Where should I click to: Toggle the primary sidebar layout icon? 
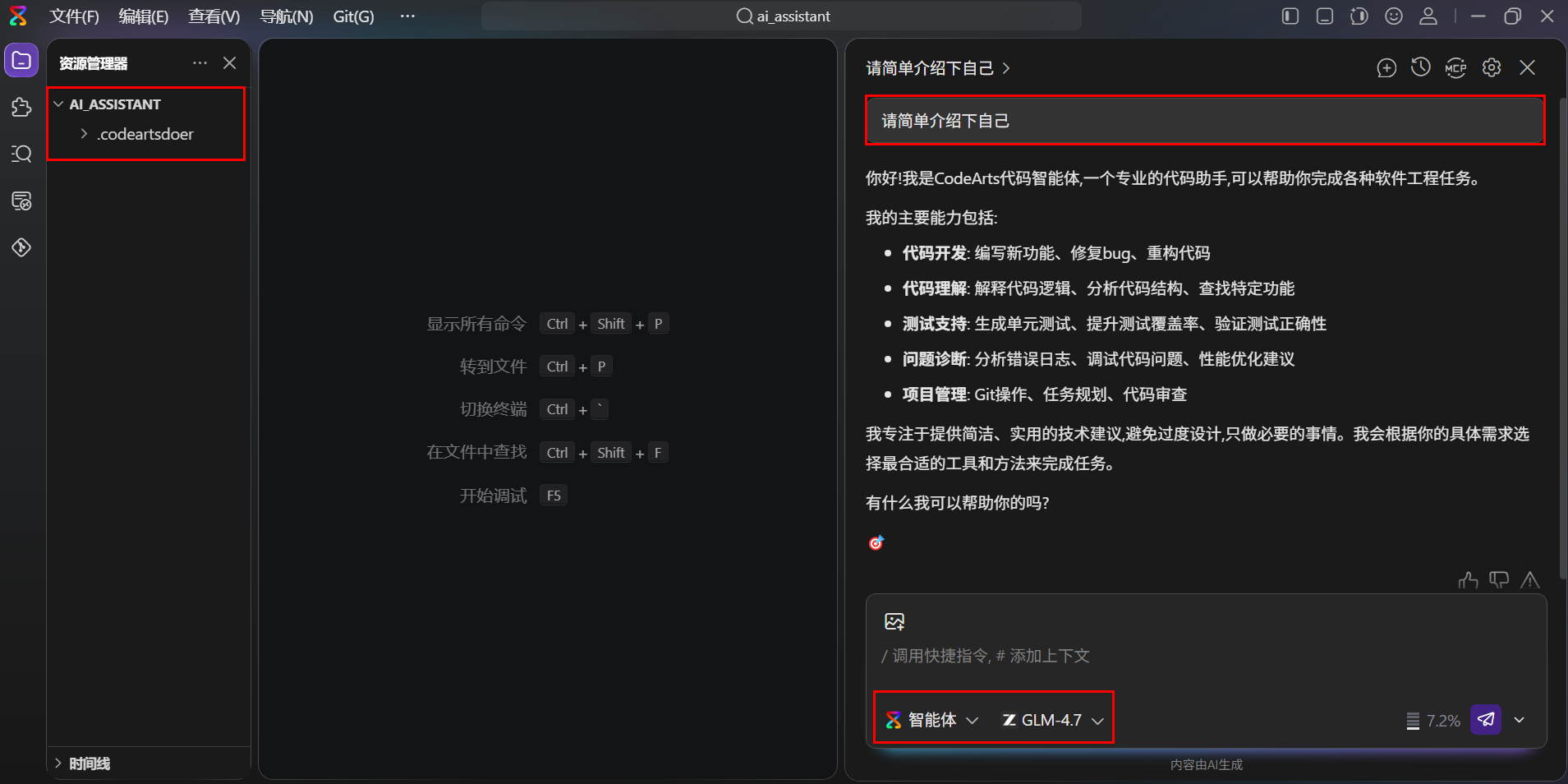[1290, 16]
